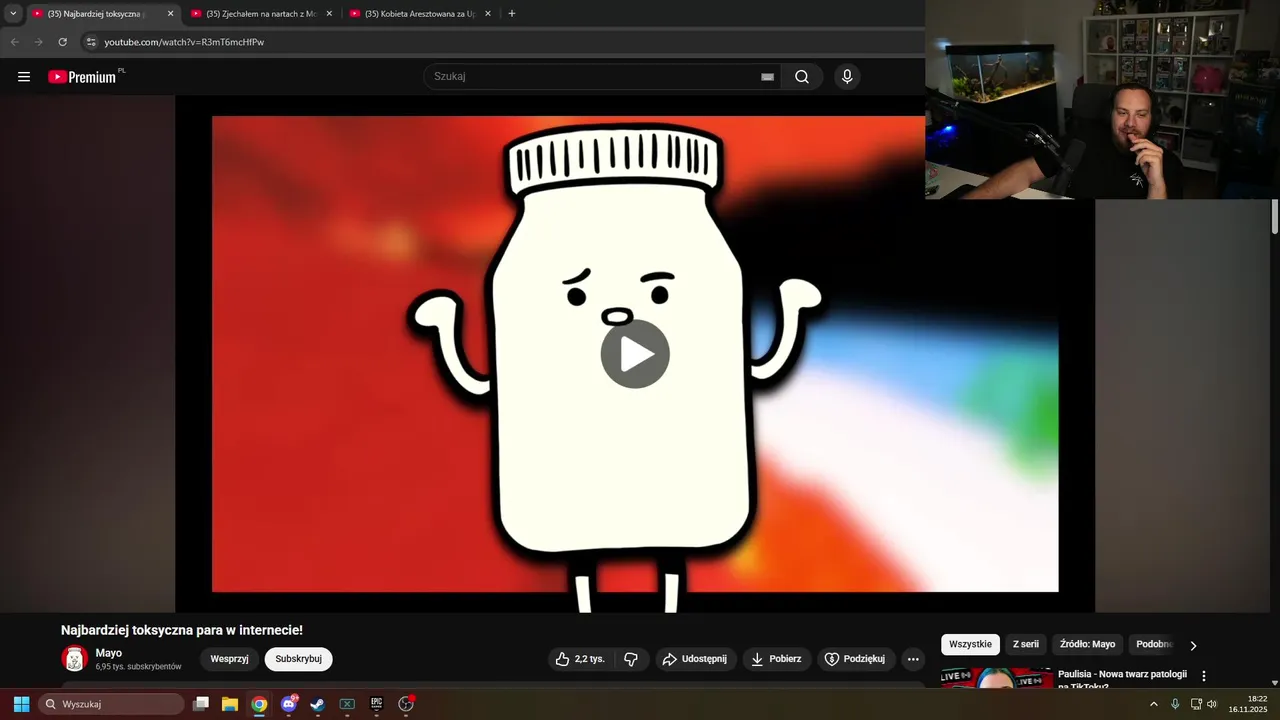Open Windows Start menu
The image size is (1280, 720).
21,704
